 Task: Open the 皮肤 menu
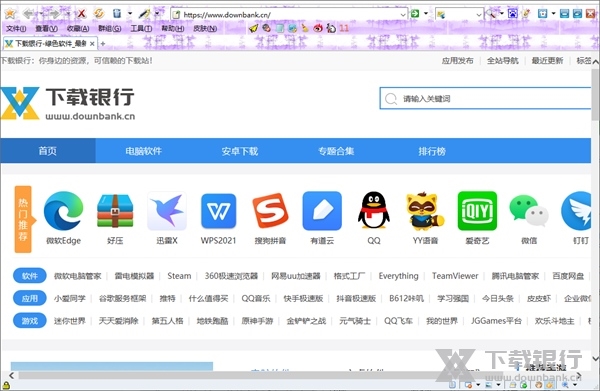205,28
